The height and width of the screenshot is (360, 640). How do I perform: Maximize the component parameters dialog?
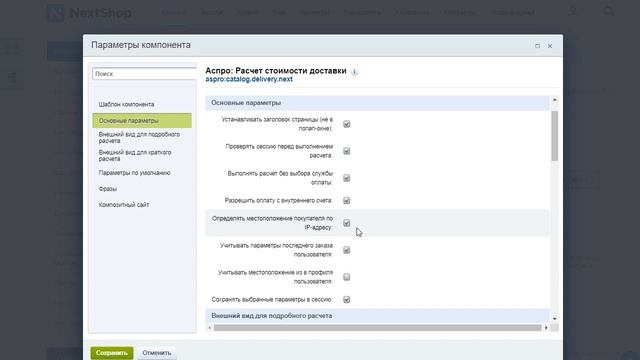click(x=537, y=46)
